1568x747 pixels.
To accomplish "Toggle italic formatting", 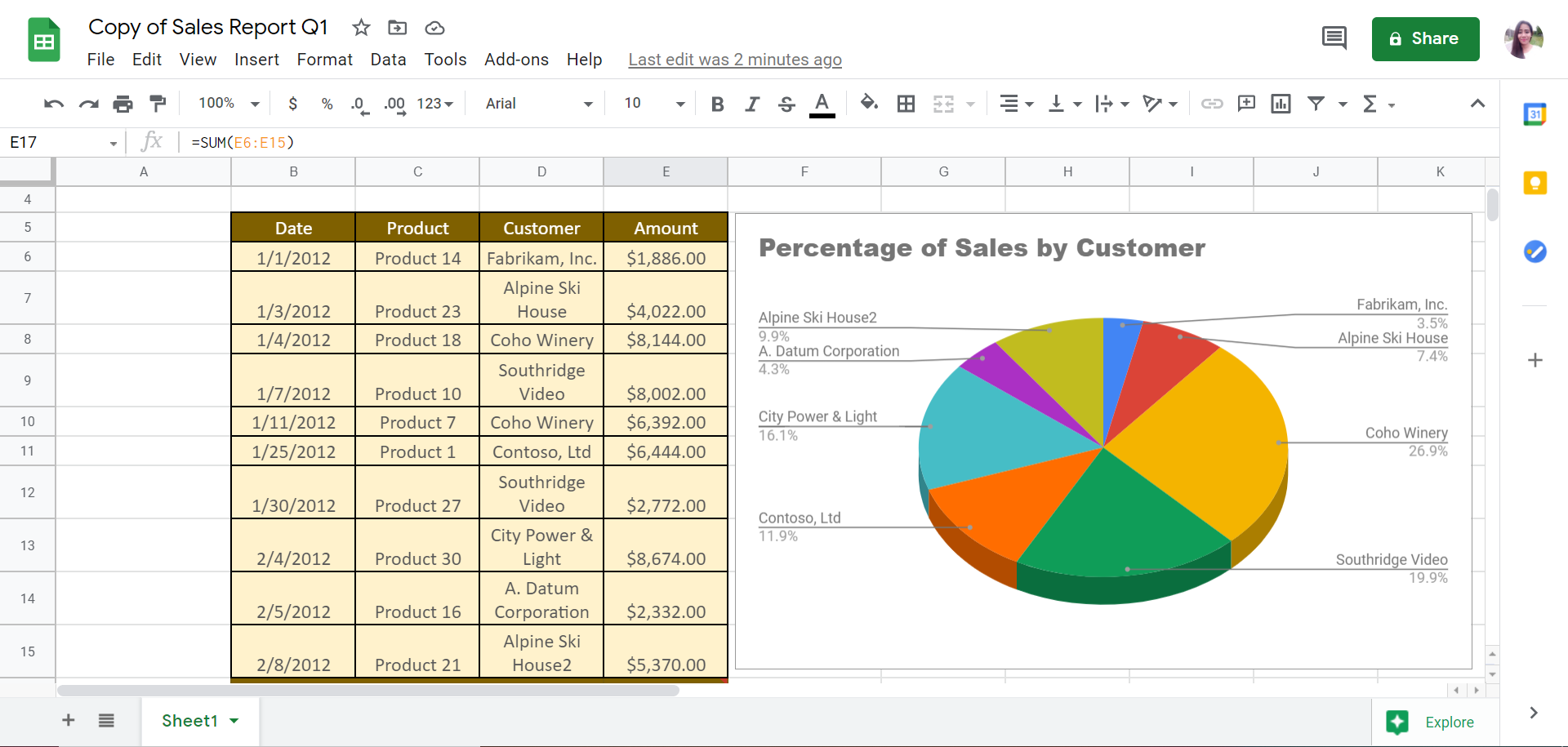I will 752,104.
